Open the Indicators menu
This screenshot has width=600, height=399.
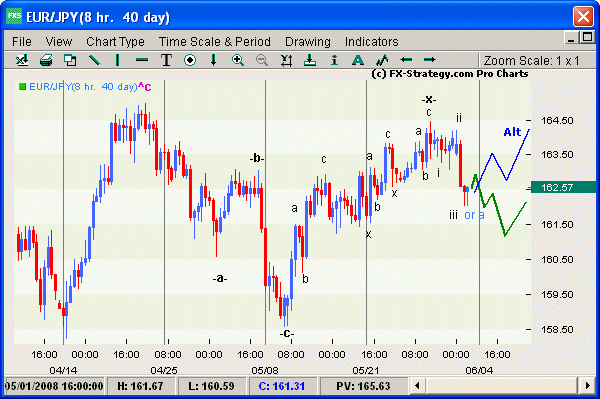pos(372,41)
